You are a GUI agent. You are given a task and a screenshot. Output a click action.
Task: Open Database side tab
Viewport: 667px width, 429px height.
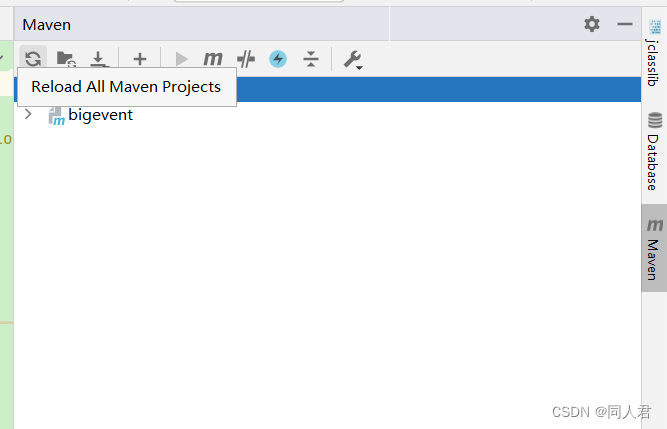(654, 151)
